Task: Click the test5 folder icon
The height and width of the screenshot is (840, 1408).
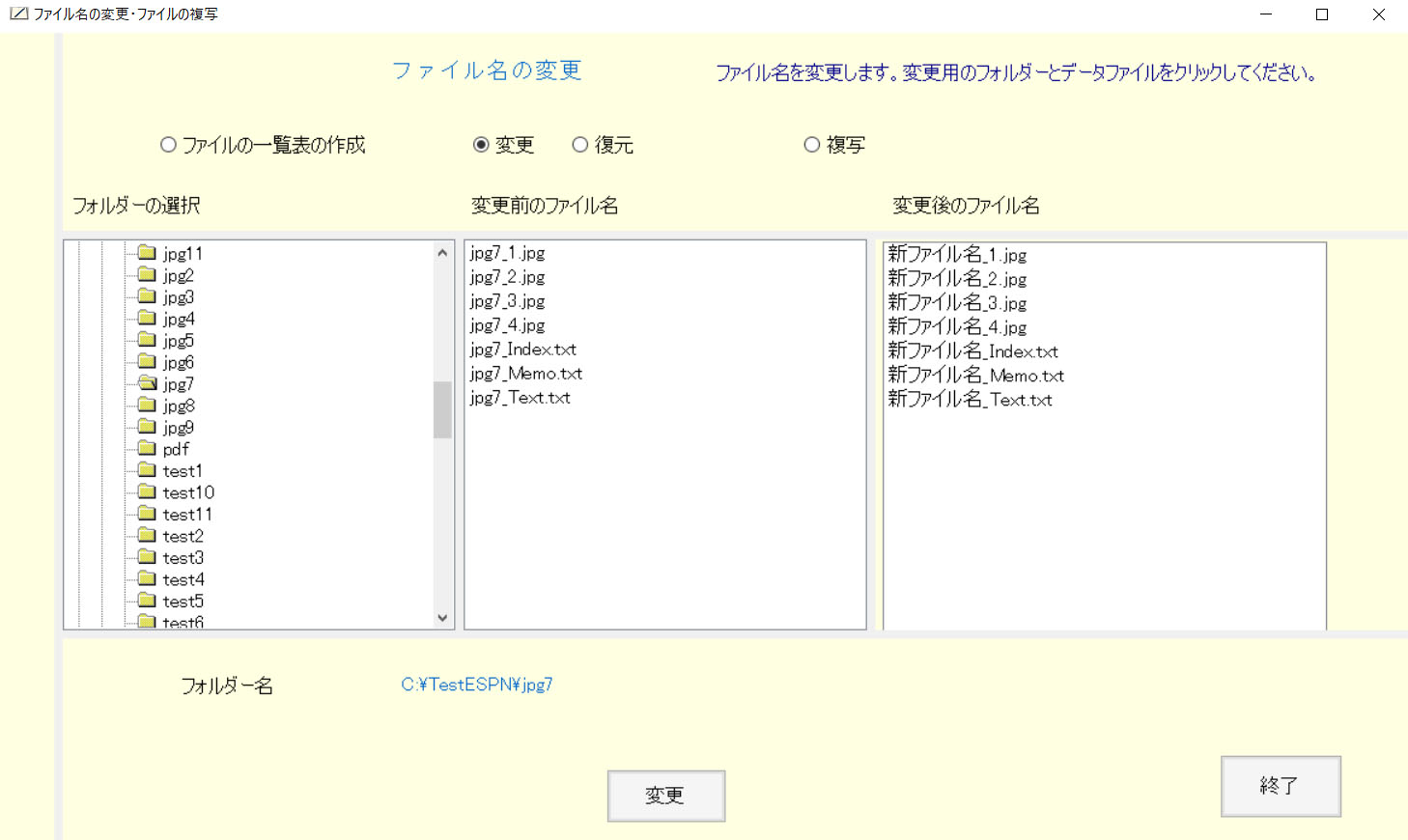Action: click(x=147, y=601)
